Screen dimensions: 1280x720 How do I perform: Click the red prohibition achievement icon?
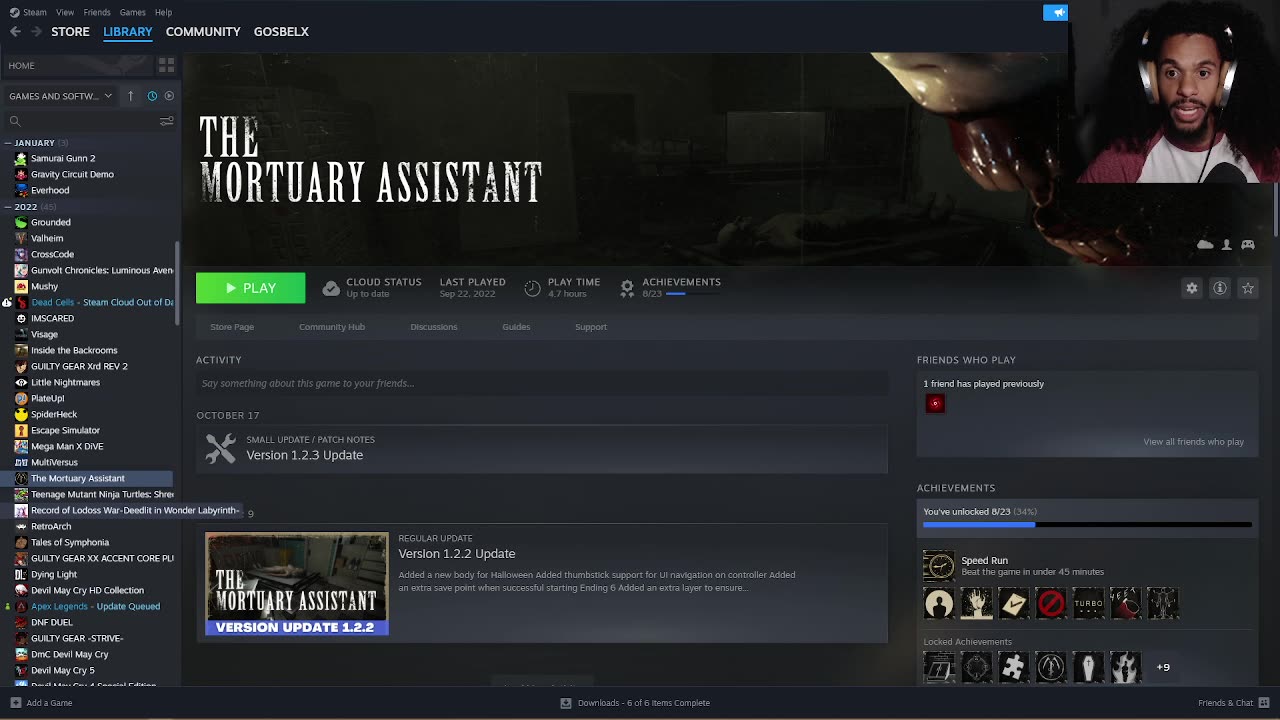point(1051,604)
